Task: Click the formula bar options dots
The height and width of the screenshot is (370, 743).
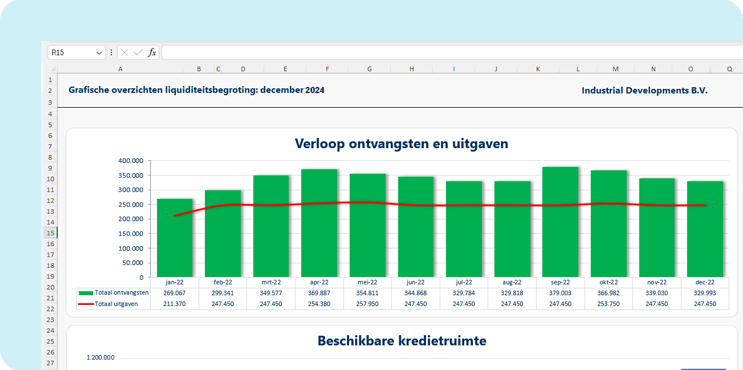Action: point(111,53)
